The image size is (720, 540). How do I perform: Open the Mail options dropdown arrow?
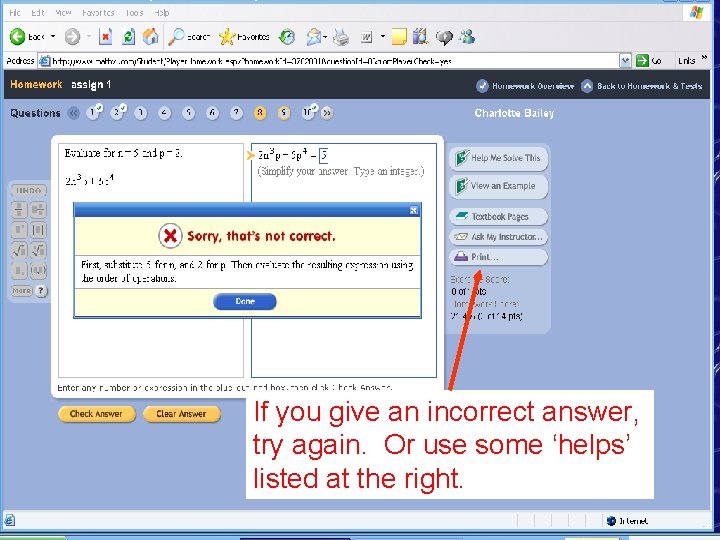click(325, 36)
